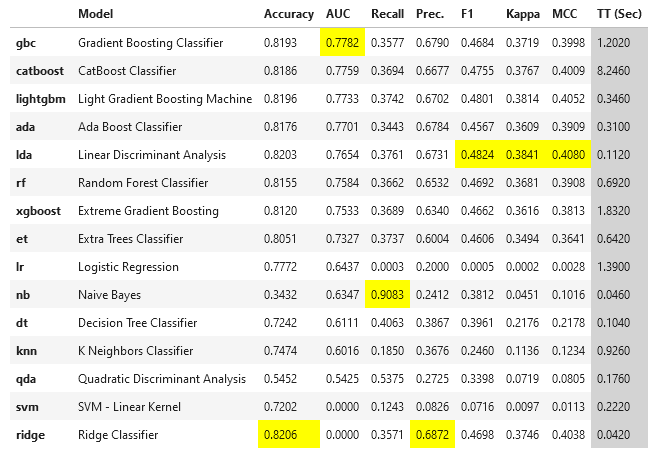The height and width of the screenshot is (460, 663).
Task: Select the knn row index label
Action: point(26,351)
